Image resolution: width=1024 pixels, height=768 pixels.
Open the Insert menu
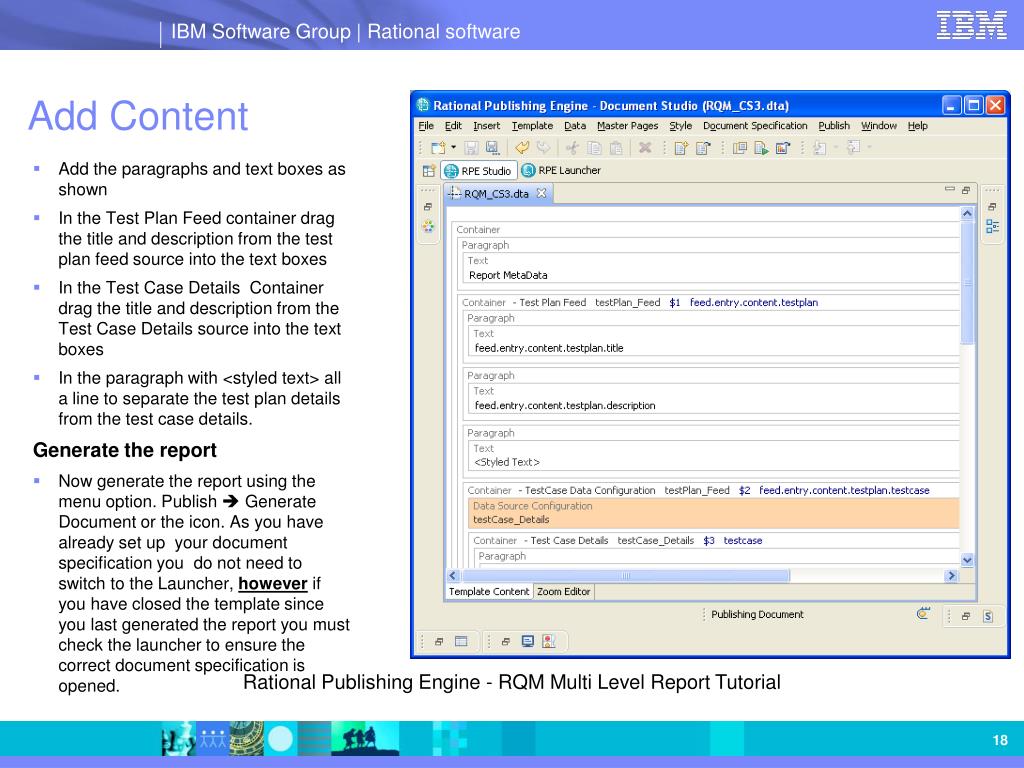coord(487,126)
